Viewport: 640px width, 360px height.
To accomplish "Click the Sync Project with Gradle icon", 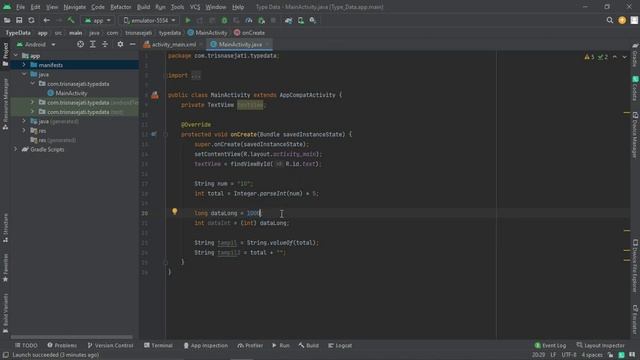I will (x=289, y=20).
